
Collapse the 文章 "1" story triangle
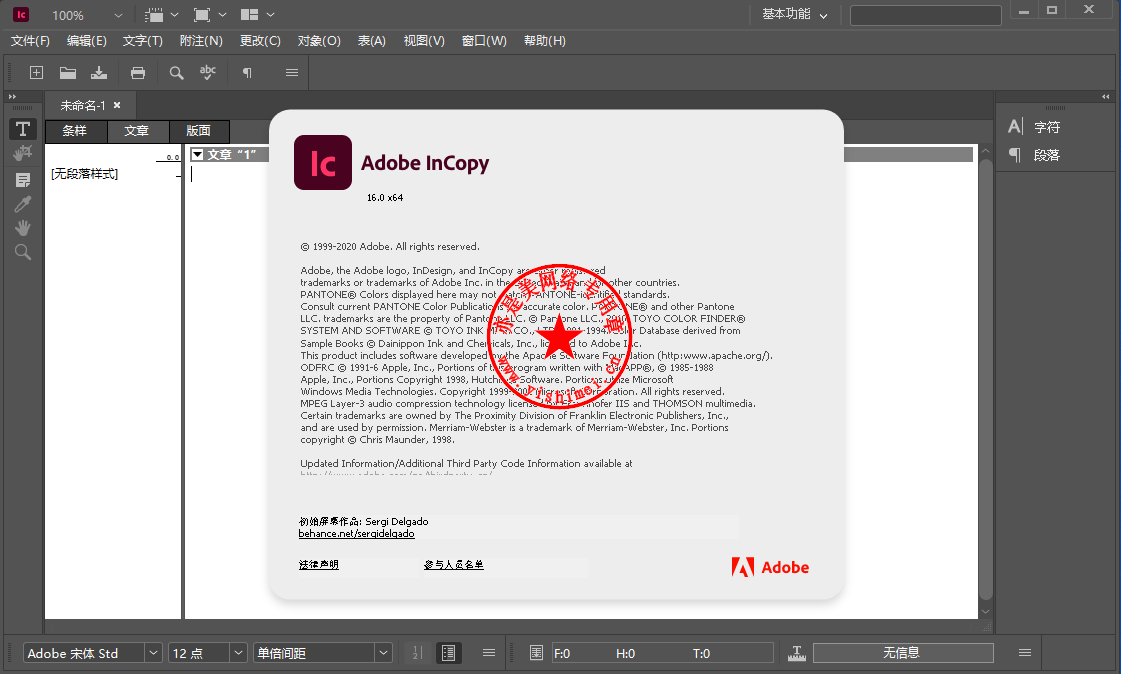pyautogui.click(x=198, y=154)
